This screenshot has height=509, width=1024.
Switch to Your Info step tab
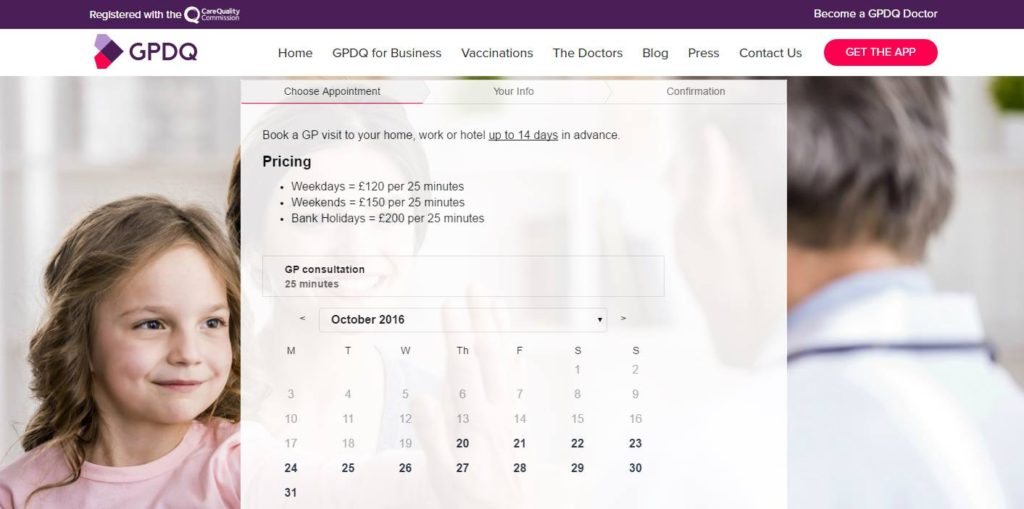[x=513, y=91]
